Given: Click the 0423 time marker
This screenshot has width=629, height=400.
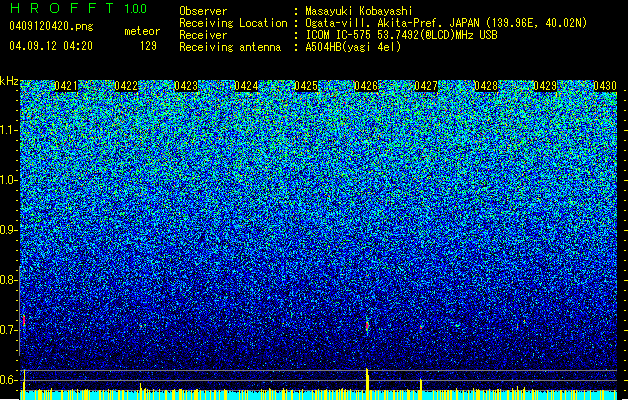Looking at the screenshot, I should click(x=186, y=86).
